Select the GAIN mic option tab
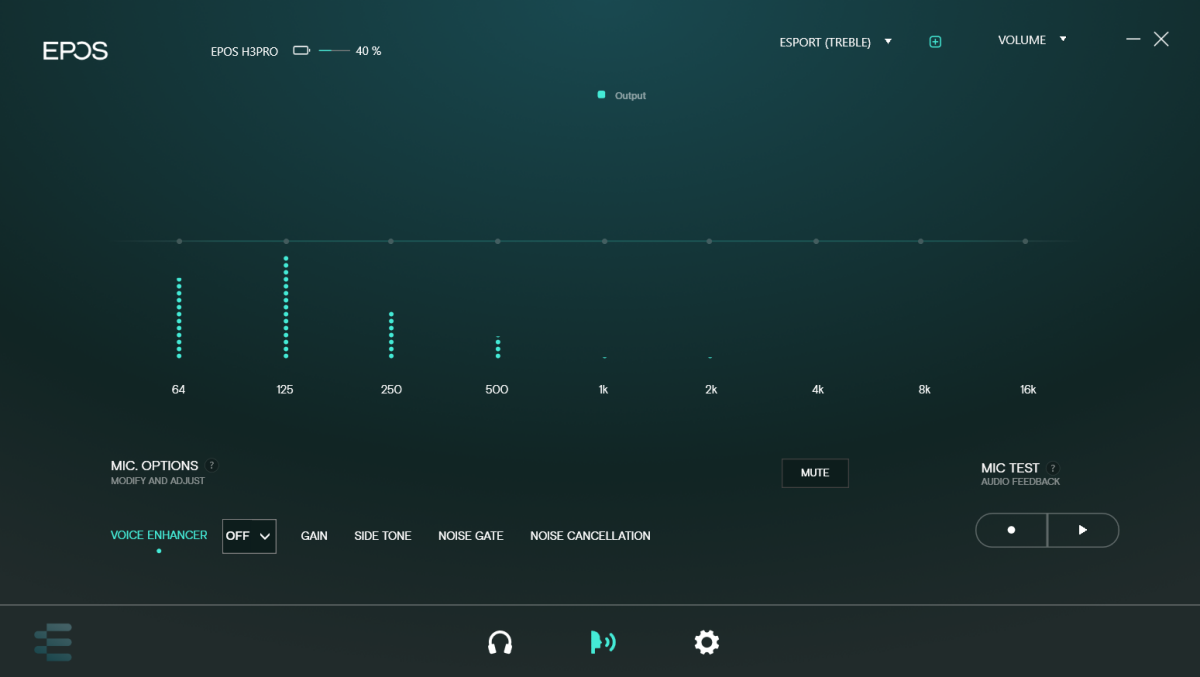The height and width of the screenshot is (677, 1200). coord(314,536)
